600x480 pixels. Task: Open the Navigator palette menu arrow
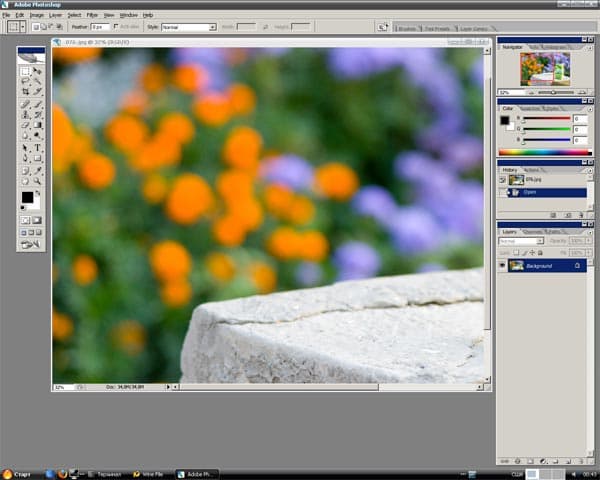tap(590, 48)
